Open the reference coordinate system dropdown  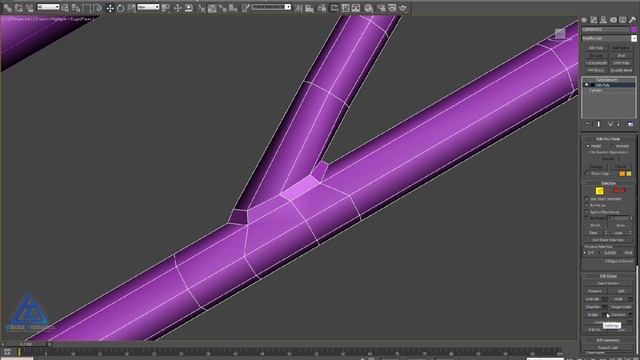(x=148, y=7)
